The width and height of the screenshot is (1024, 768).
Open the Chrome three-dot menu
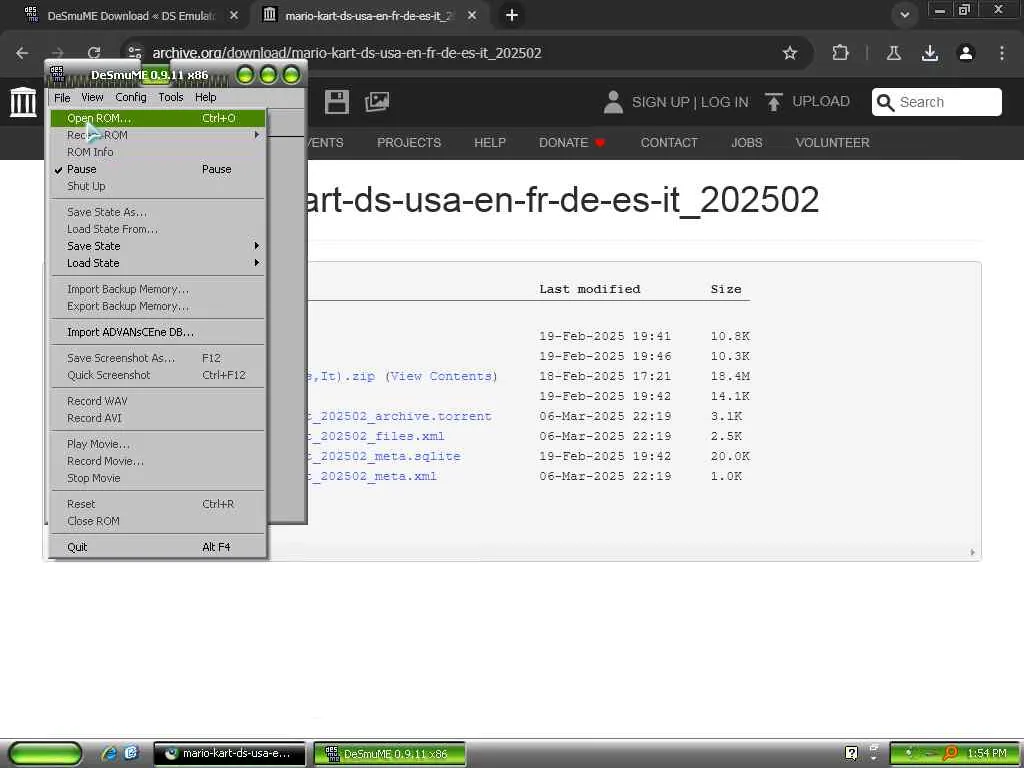pos(1001,53)
